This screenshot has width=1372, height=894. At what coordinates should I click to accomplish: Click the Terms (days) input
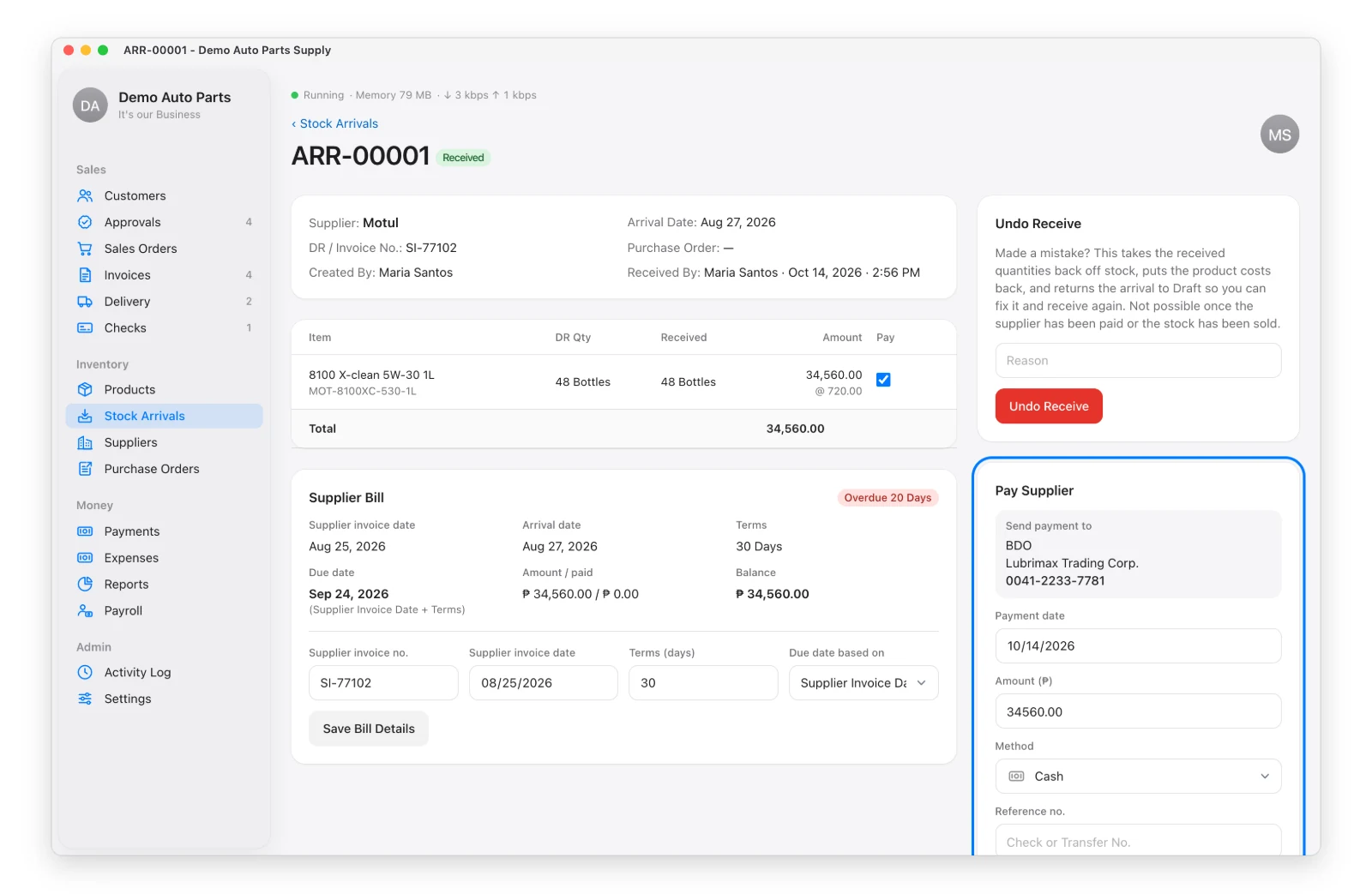pyautogui.click(x=703, y=683)
